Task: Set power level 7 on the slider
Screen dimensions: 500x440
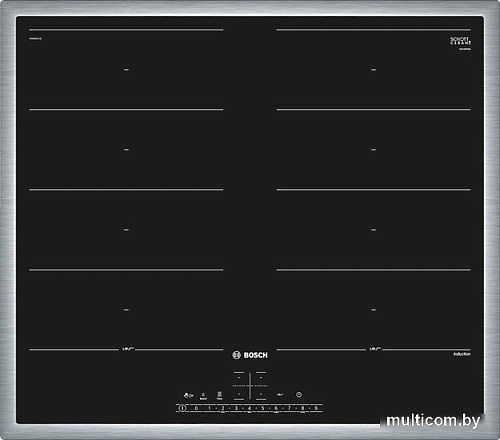Action: tap(289, 408)
